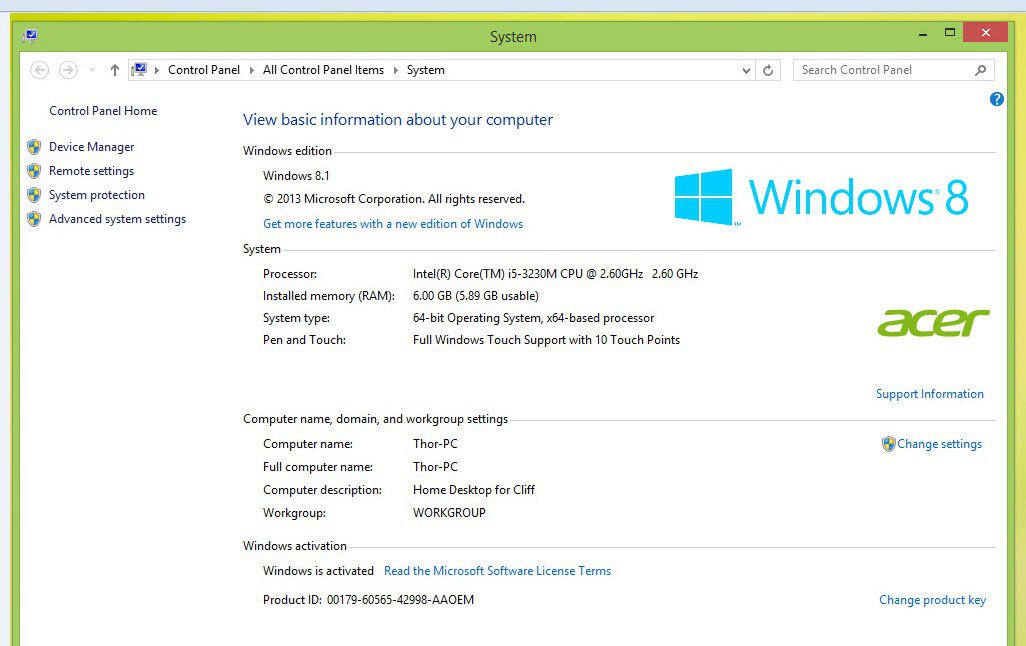Click the shield icon beside System protection
The height and width of the screenshot is (646, 1026).
point(34,195)
